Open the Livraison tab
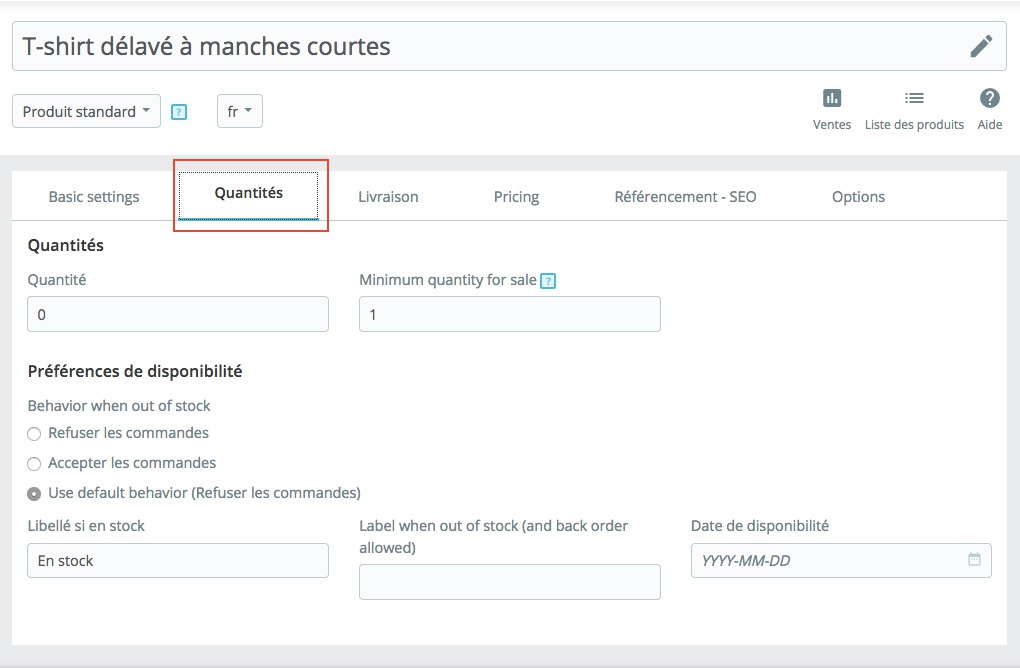Image resolution: width=1020 pixels, height=668 pixels. tap(388, 197)
